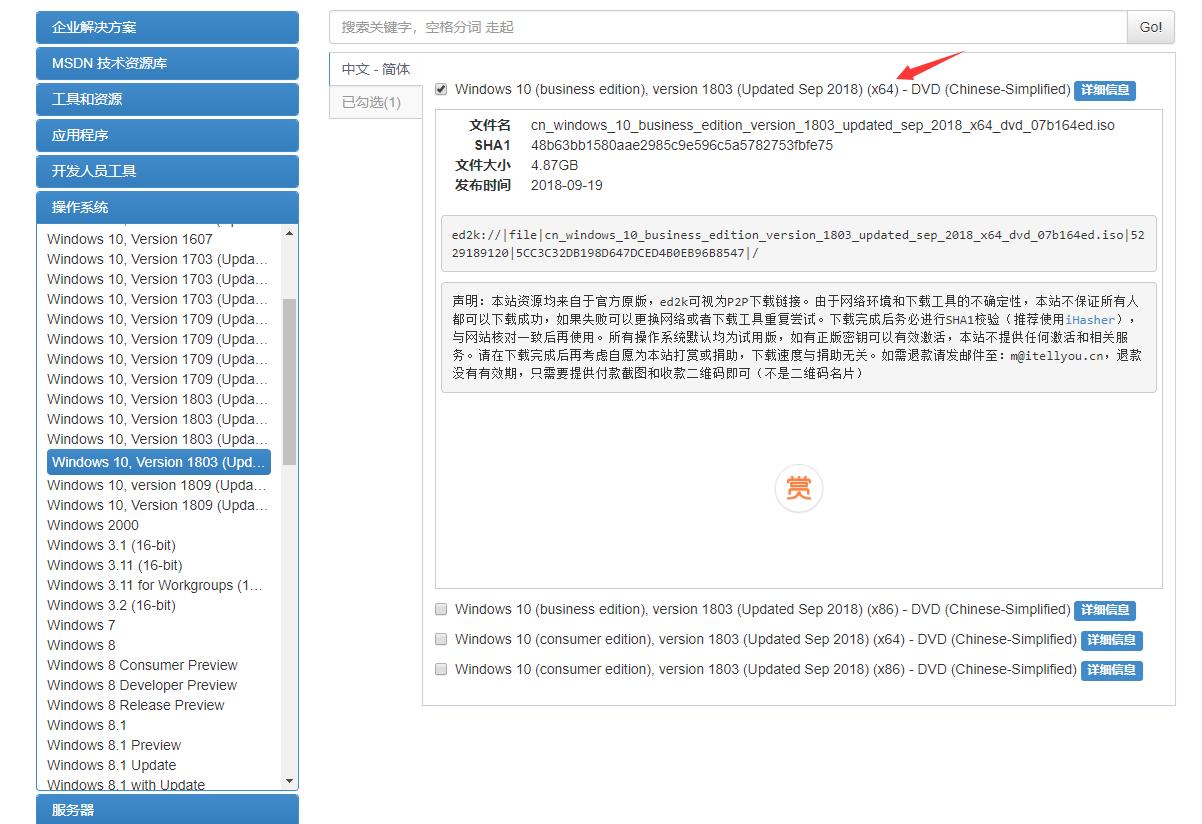Check Windows 10 consumer edition x64 checkbox

coord(441,639)
